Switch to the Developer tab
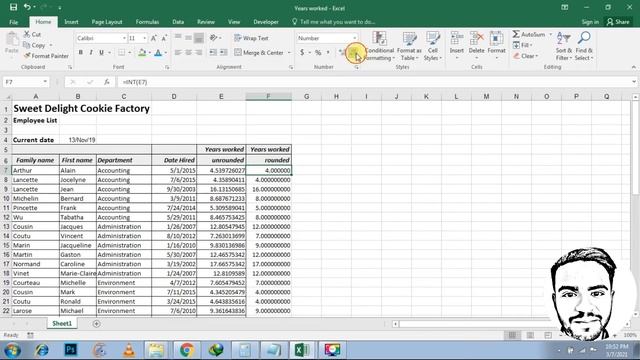This screenshot has height=360, width=640. (x=266, y=22)
